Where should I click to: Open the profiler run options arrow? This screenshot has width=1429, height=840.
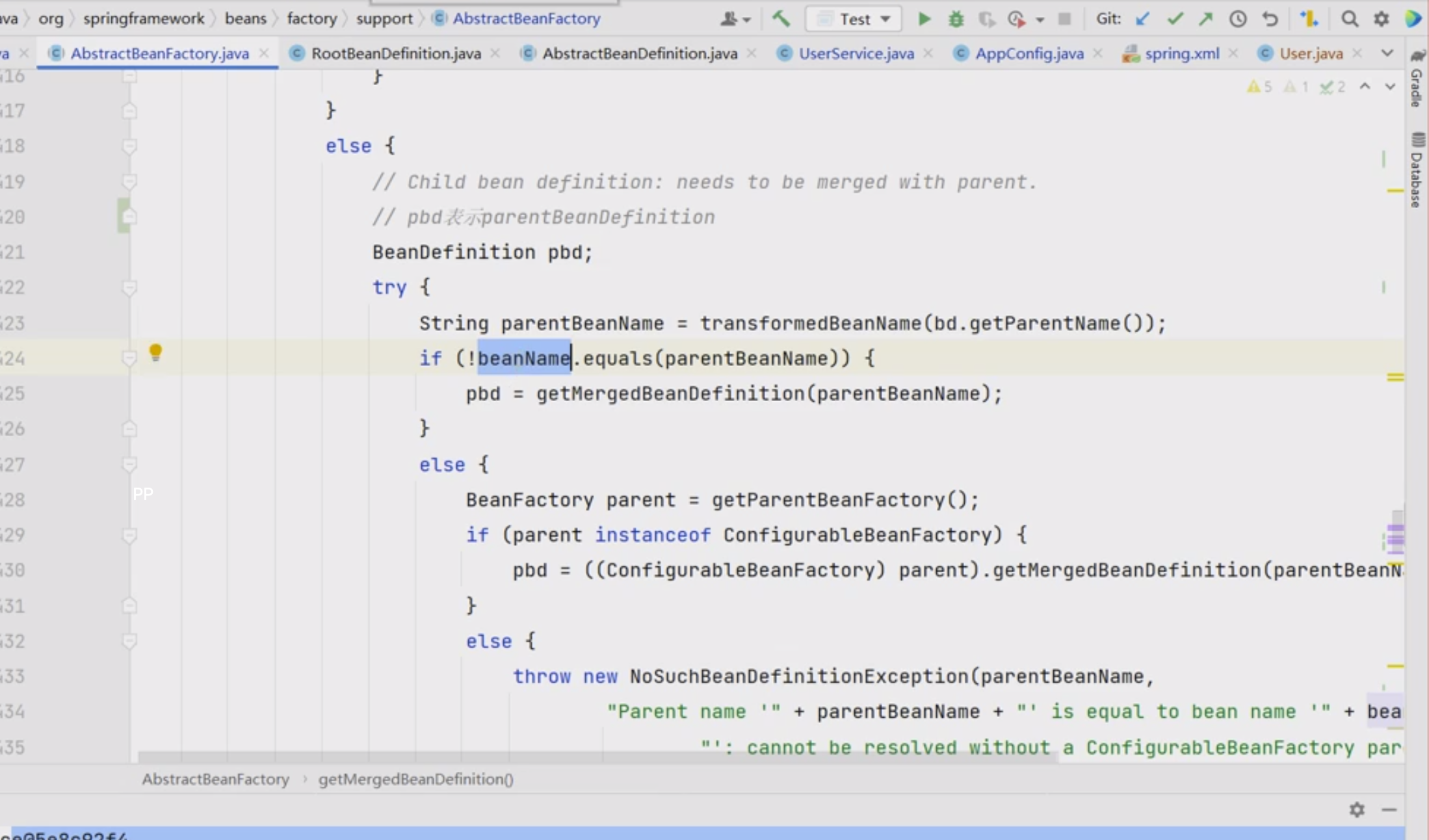pos(1040,20)
